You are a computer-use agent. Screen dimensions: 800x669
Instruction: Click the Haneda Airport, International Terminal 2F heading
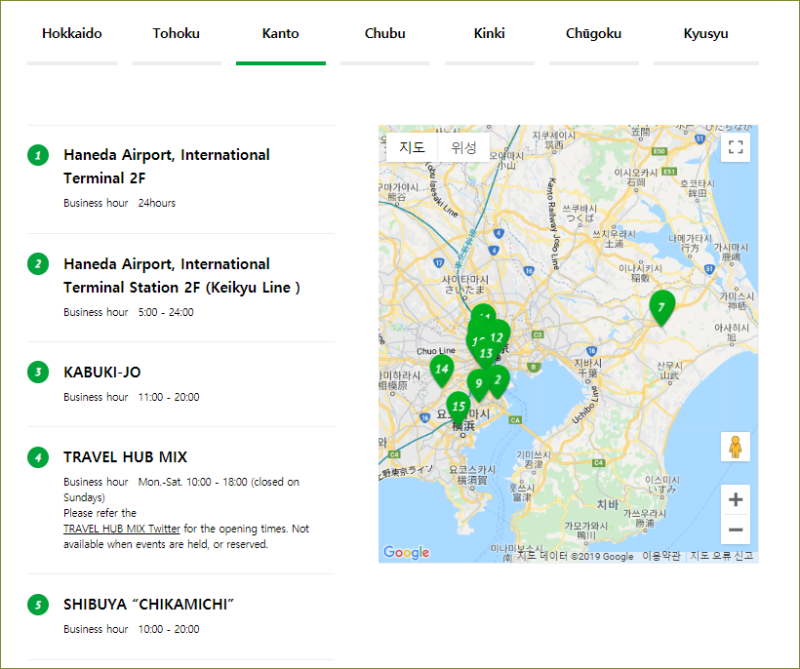pyautogui.click(x=166, y=166)
